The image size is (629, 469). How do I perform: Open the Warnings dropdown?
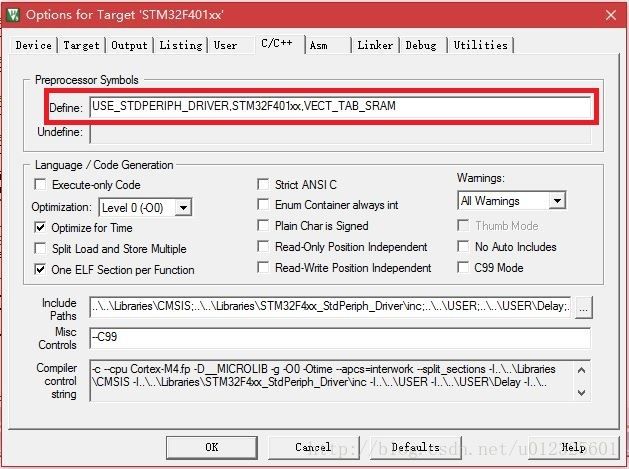pyautogui.click(x=557, y=200)
